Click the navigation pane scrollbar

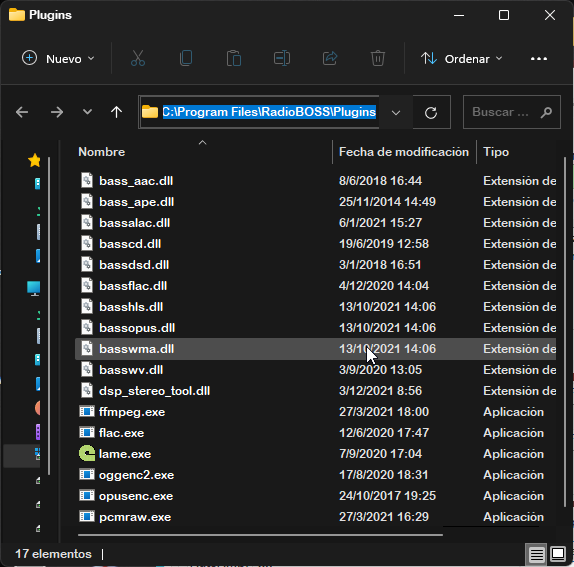click(49, 316)
